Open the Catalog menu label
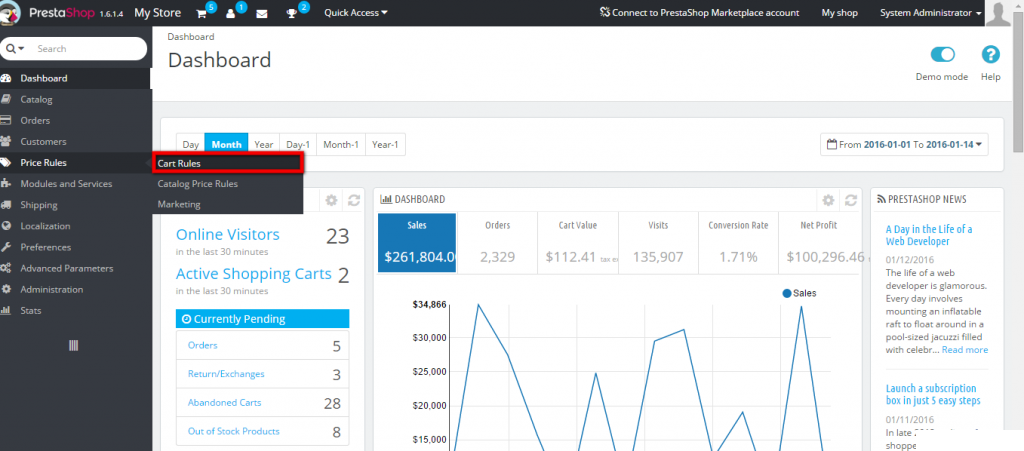The height and width of the screenshot is (451, 1024). pyautogui.click(x=36, y=100)
